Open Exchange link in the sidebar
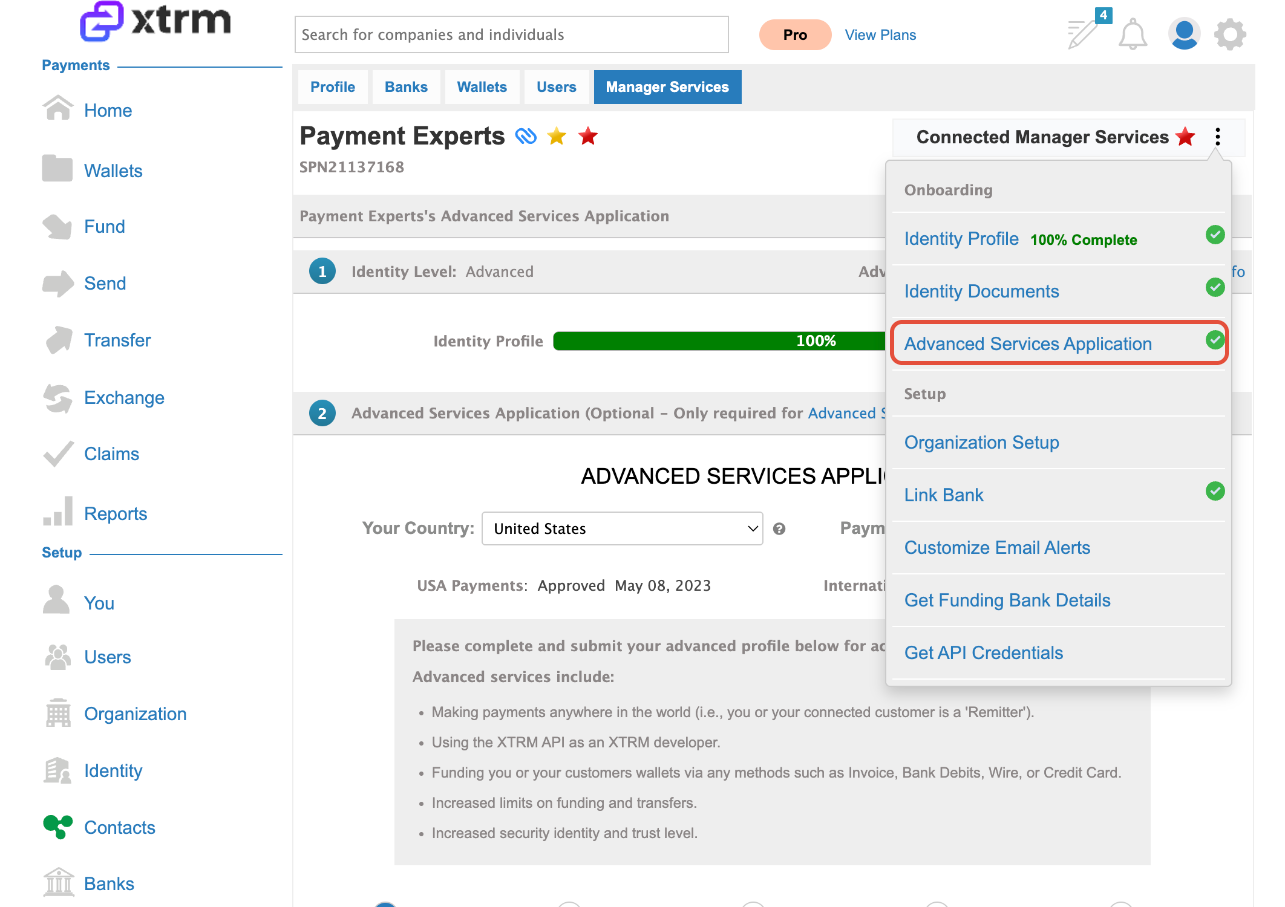 124,398
